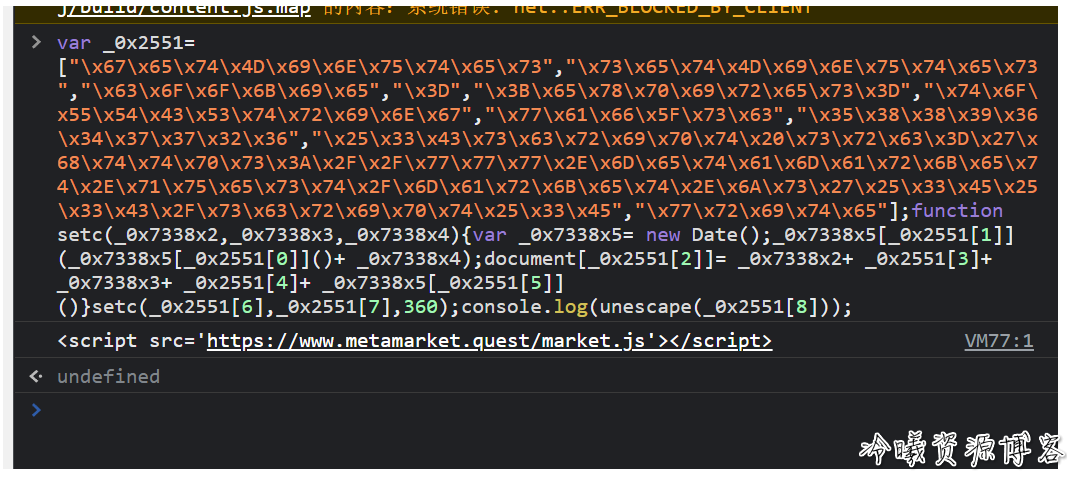The height and width of the screenshot is (483, 1067).
Task: Click the input chevron before var _0x2551
Action: point(36,42)
